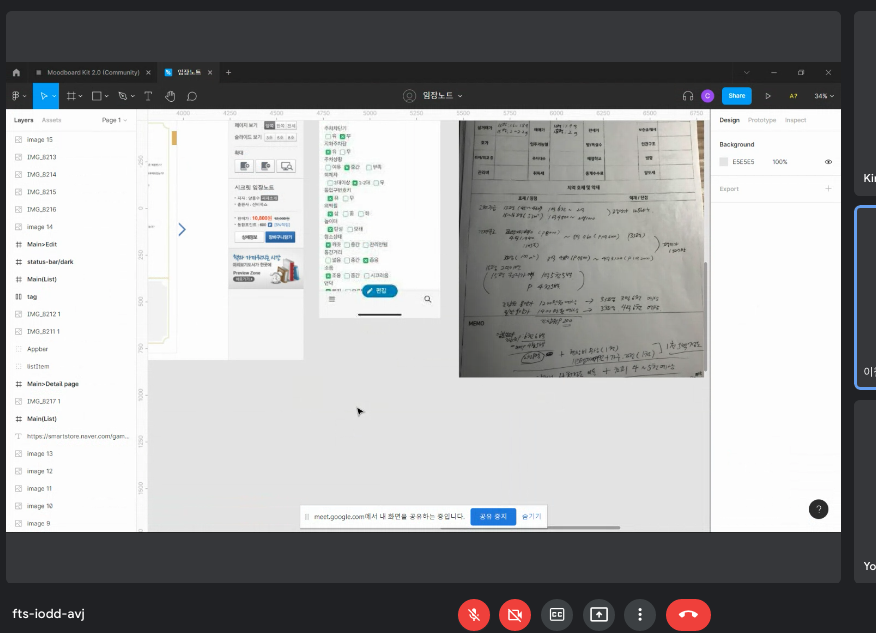Open a new Figma tab with plus
The width and height of the screenshot is (876, 633).
228,73
